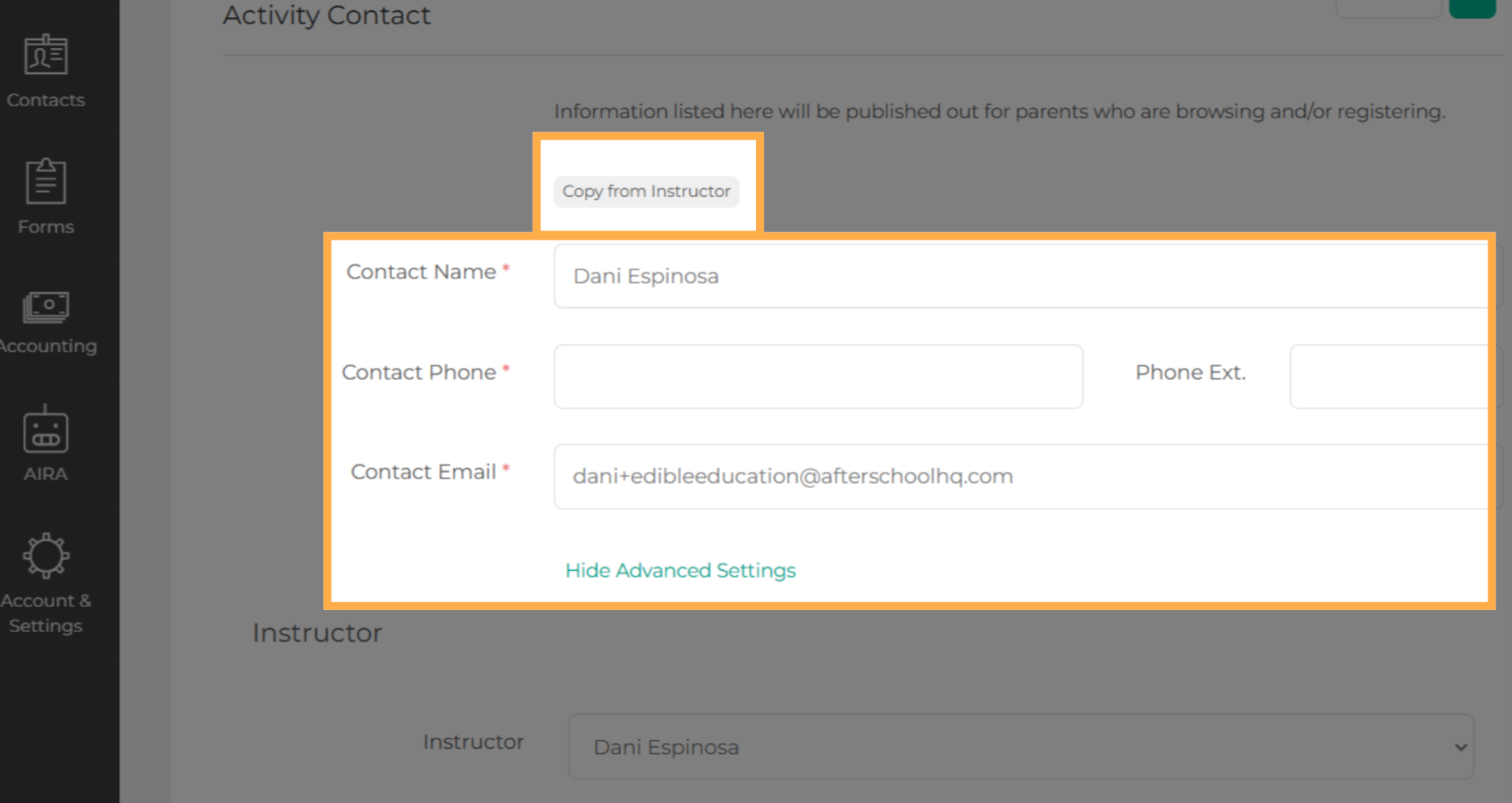Select the AIRA menu label

46,474
